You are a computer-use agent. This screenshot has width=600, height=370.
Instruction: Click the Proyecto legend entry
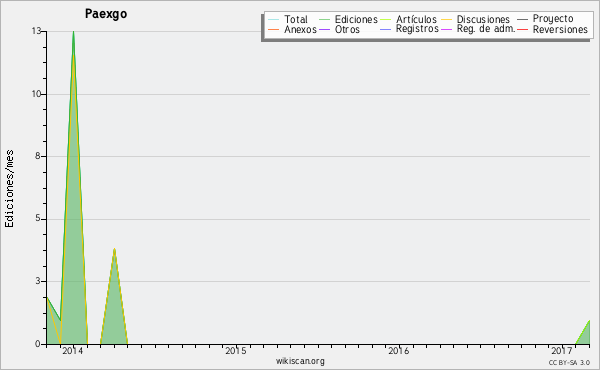553,19
